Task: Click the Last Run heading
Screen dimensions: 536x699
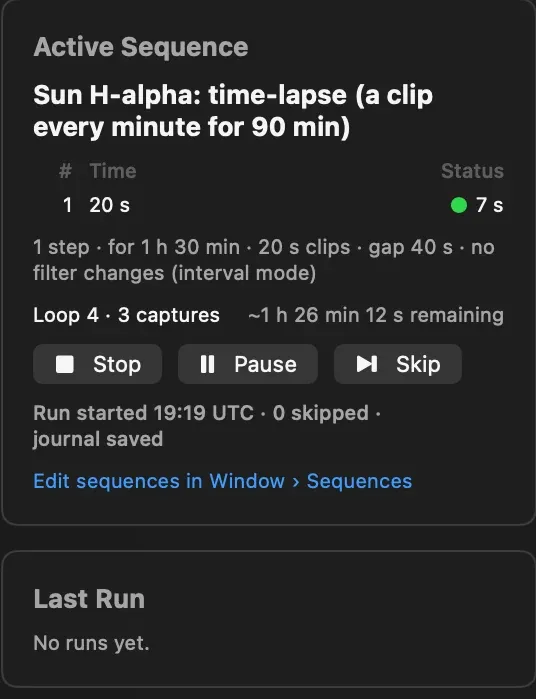Action: click(89, 599)
